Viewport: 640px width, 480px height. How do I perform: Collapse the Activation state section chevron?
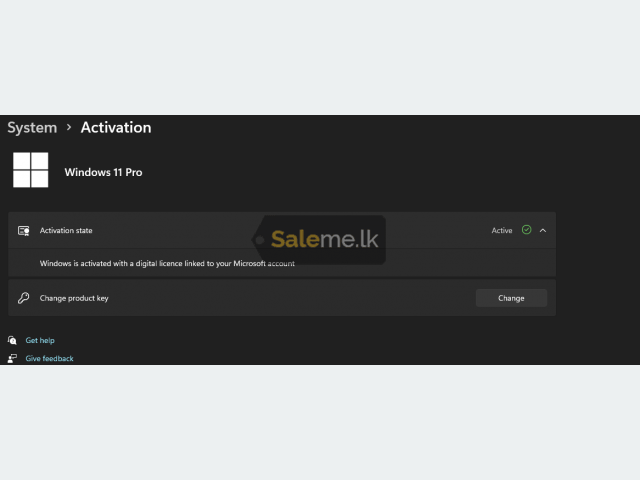pyautogui.click(x=543, y=231)
